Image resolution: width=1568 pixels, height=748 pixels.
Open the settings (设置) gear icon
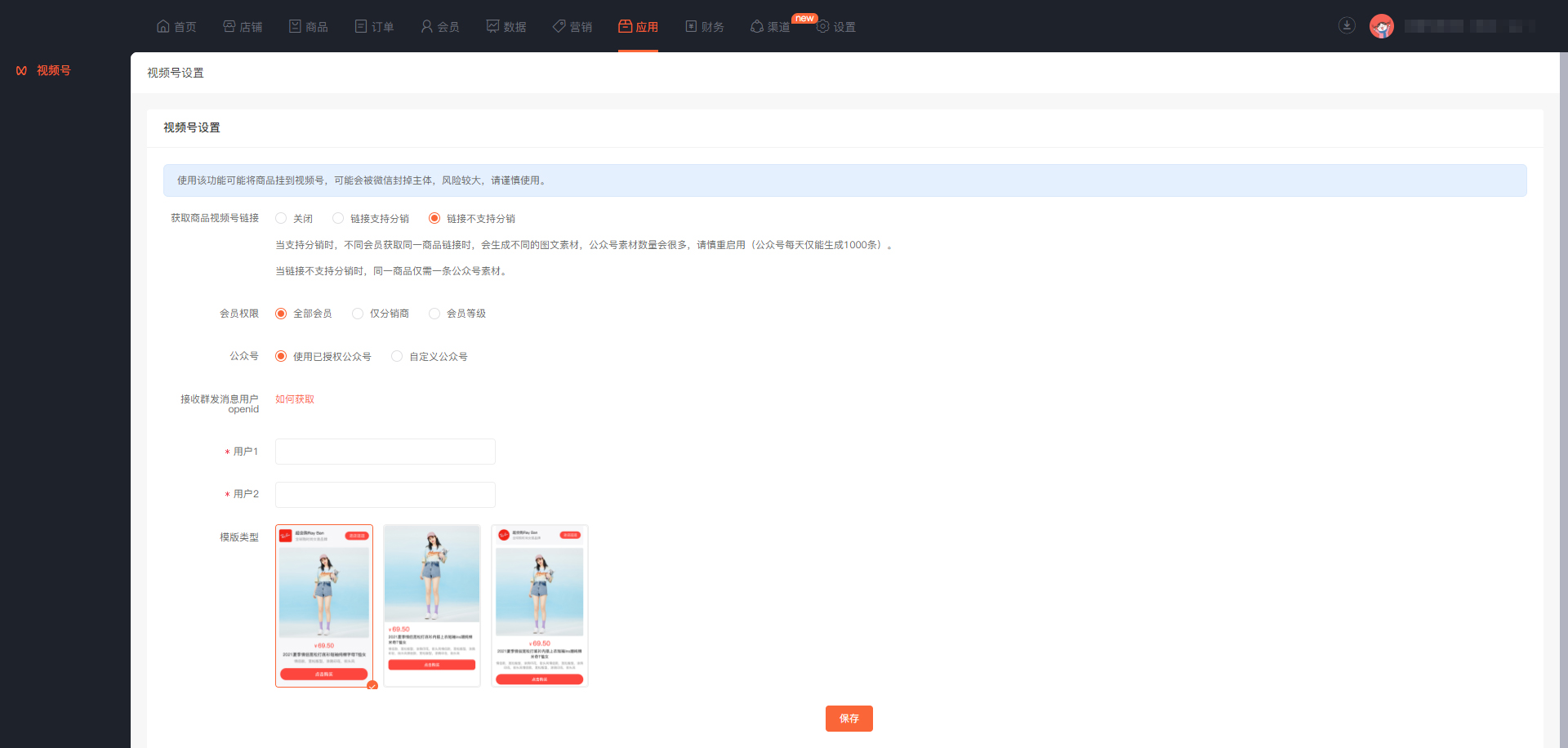[823, 26]
